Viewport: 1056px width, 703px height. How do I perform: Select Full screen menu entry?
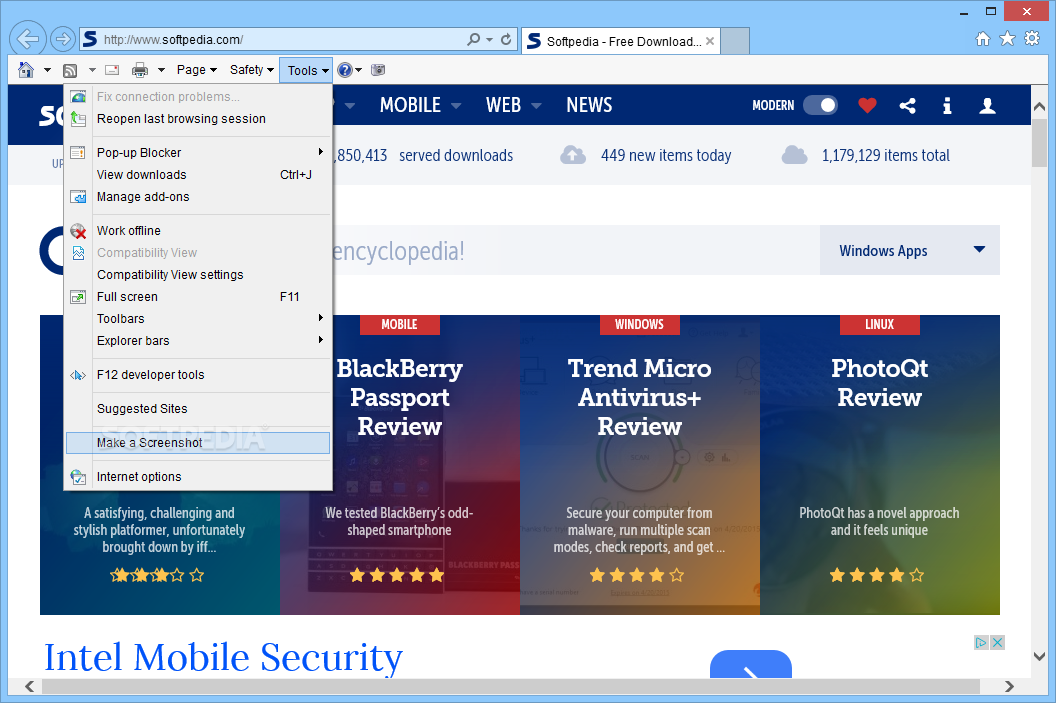[198, 296]
